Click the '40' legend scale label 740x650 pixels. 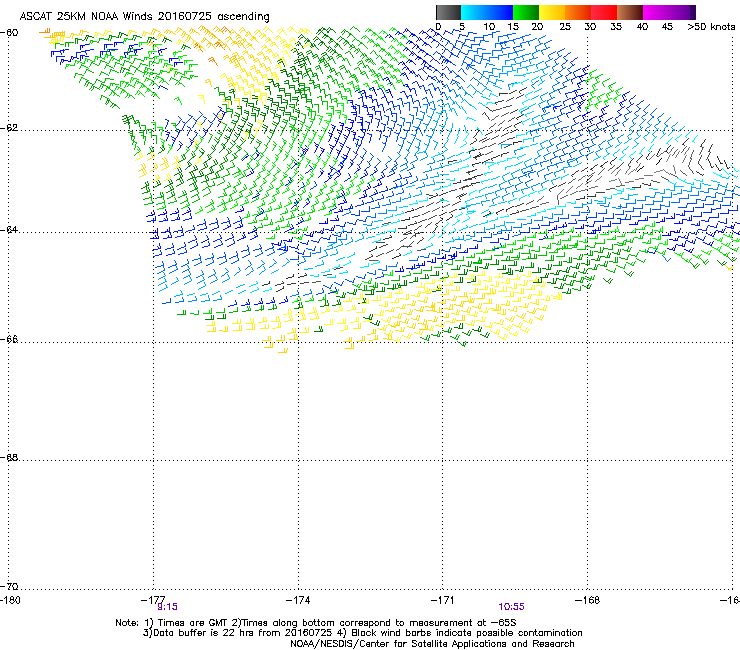(x=642, y=26)
